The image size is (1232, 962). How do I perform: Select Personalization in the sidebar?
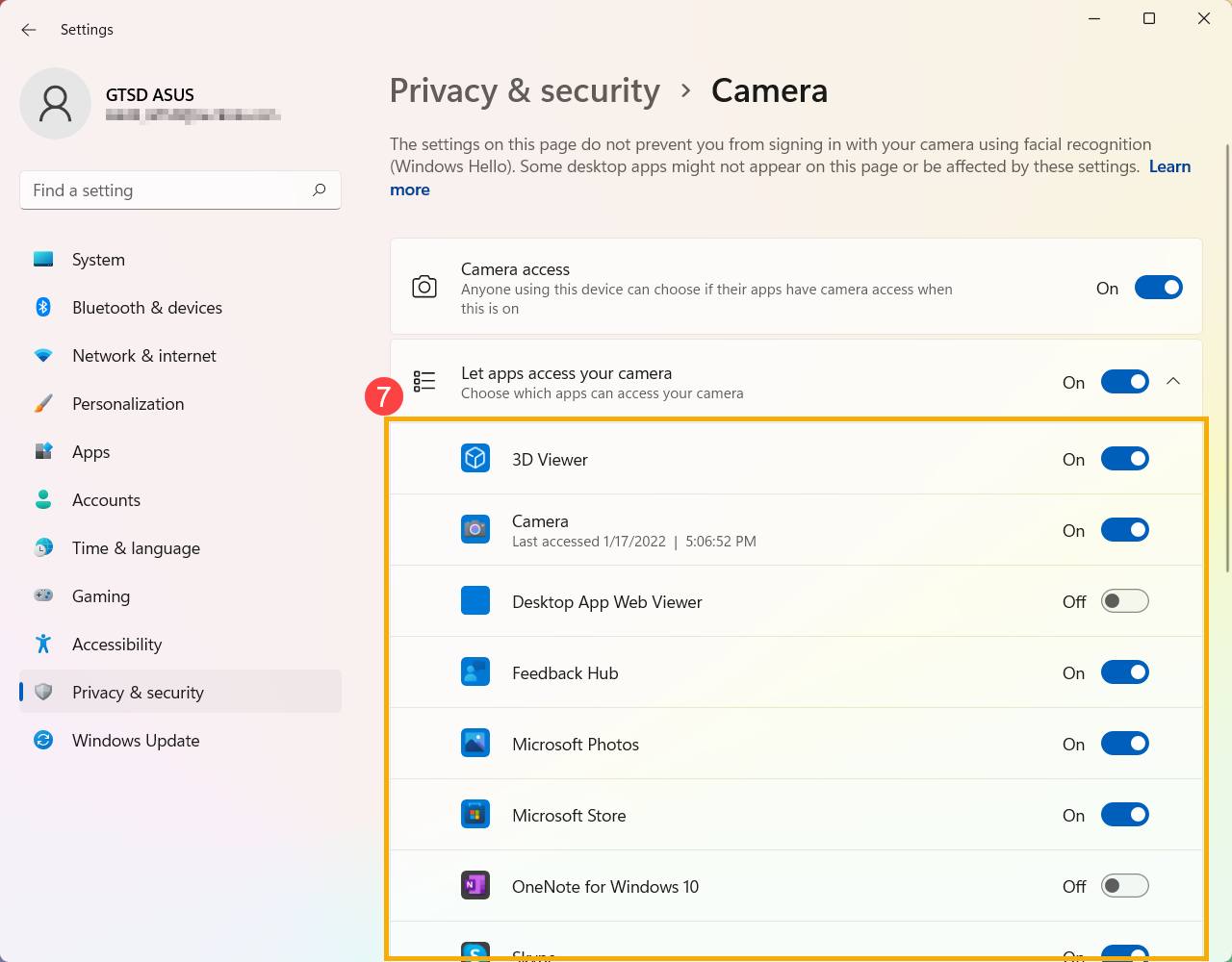tap(180, 403)
